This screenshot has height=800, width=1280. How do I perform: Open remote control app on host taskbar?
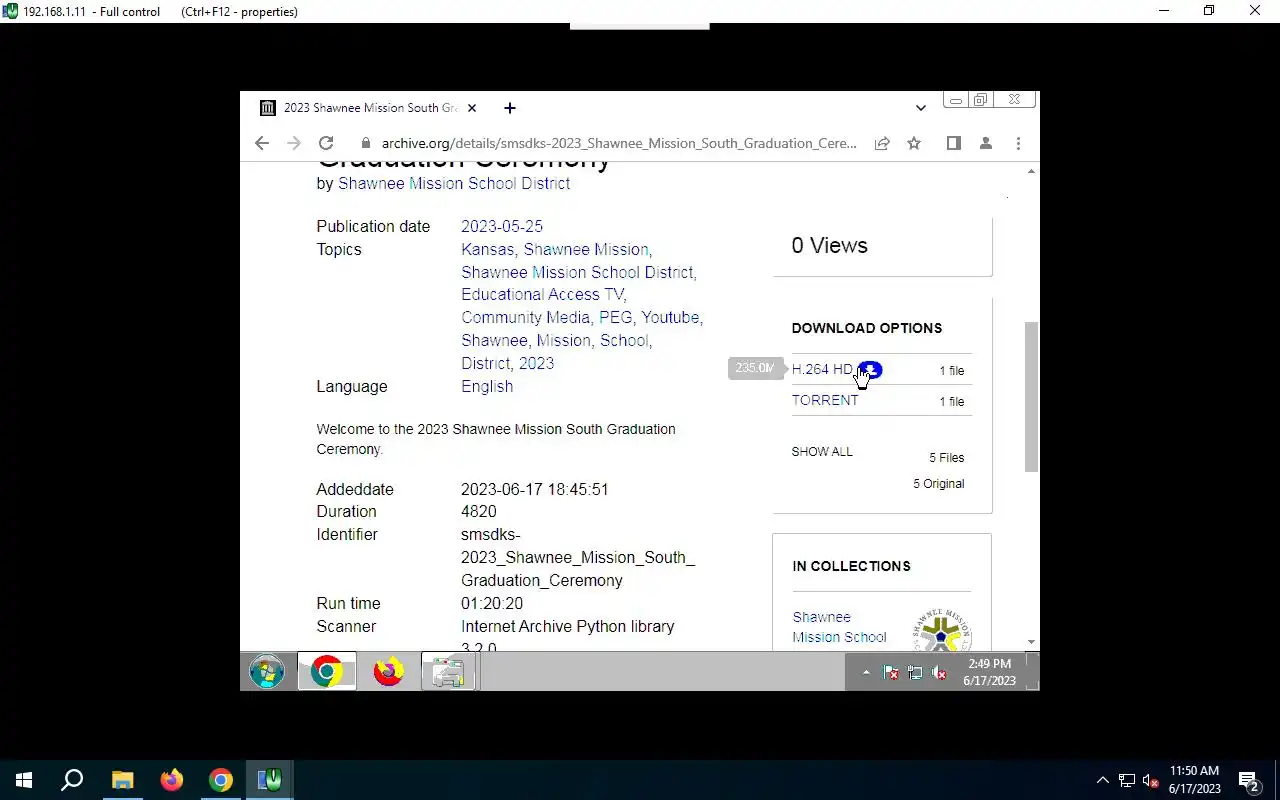(270, 780)
